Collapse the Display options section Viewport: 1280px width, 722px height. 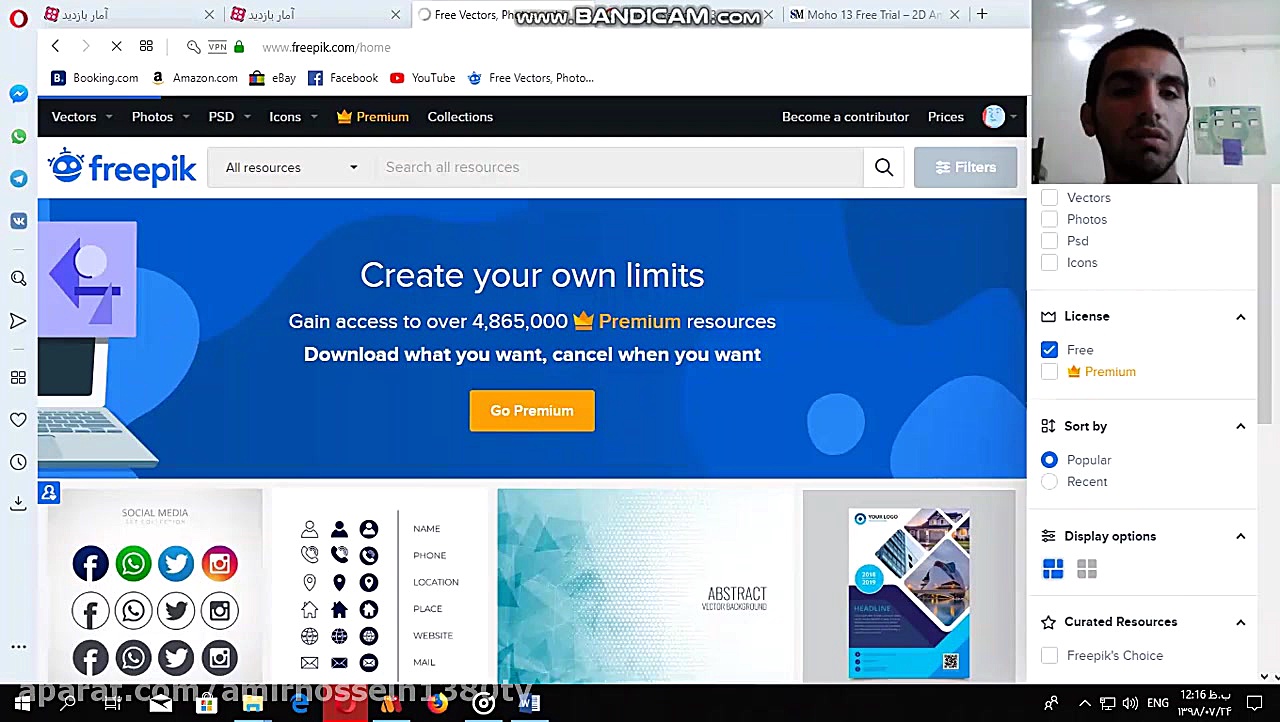tap(1240, 537)
